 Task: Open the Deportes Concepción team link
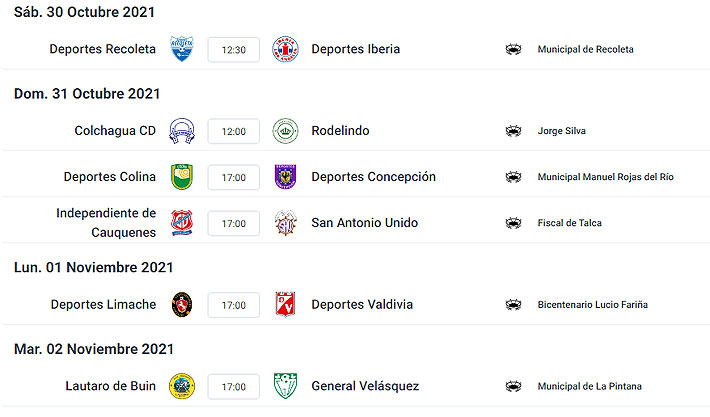tap(373, 177)
